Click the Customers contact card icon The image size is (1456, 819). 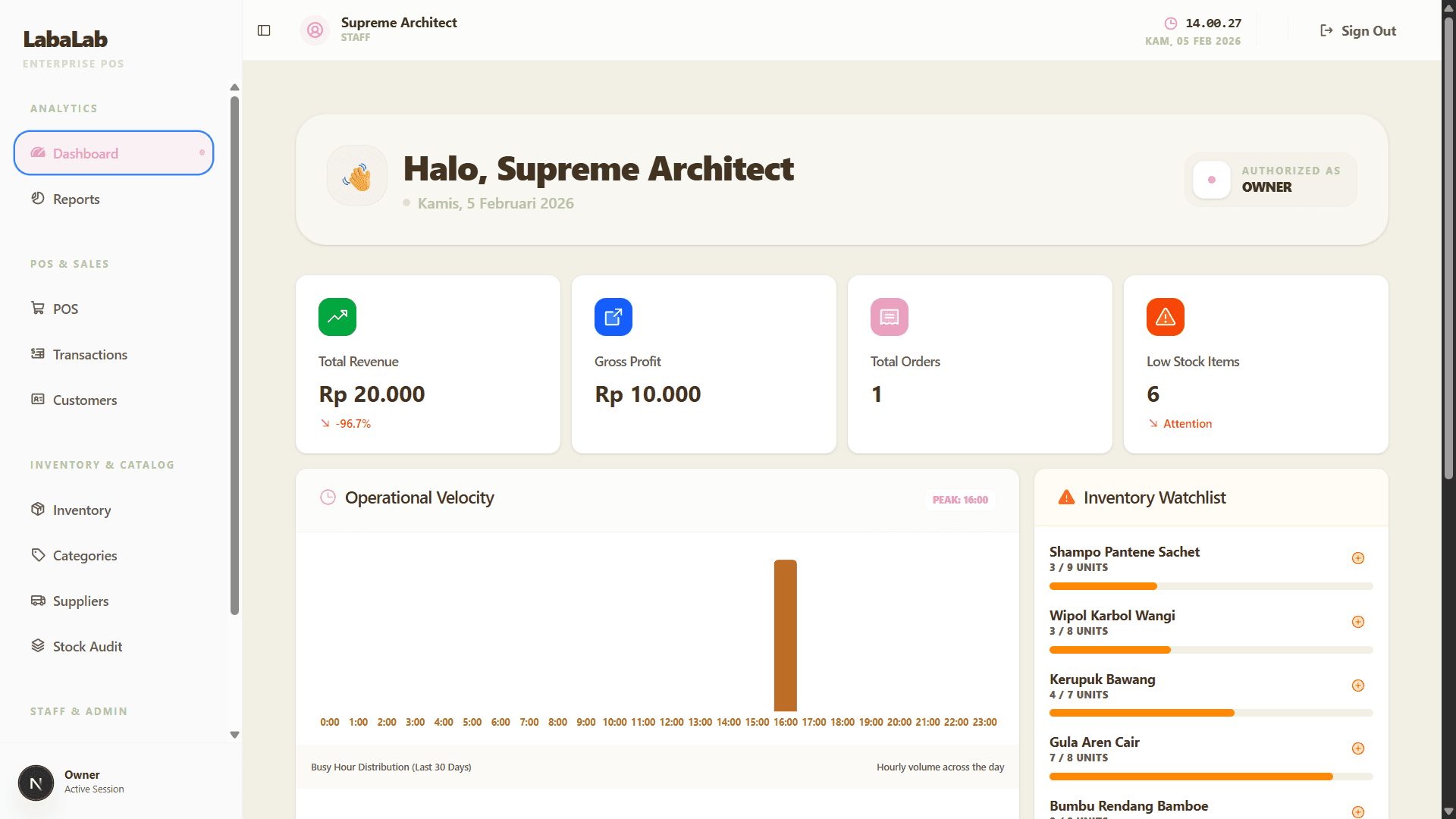click(38, 399)
